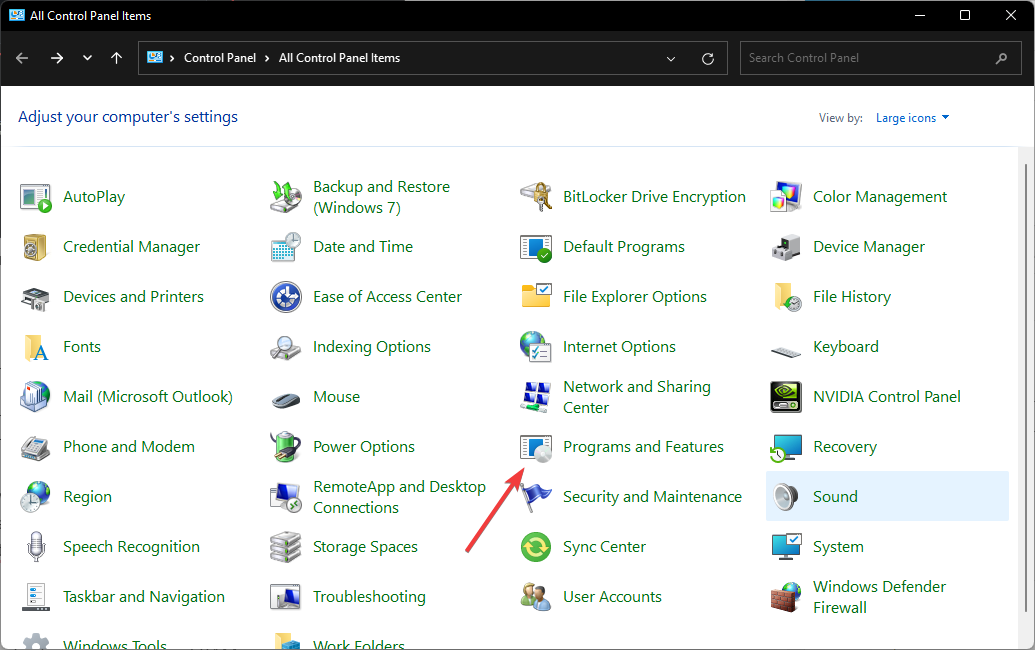Click the Ease of Access Center icon

coord(286,297)
